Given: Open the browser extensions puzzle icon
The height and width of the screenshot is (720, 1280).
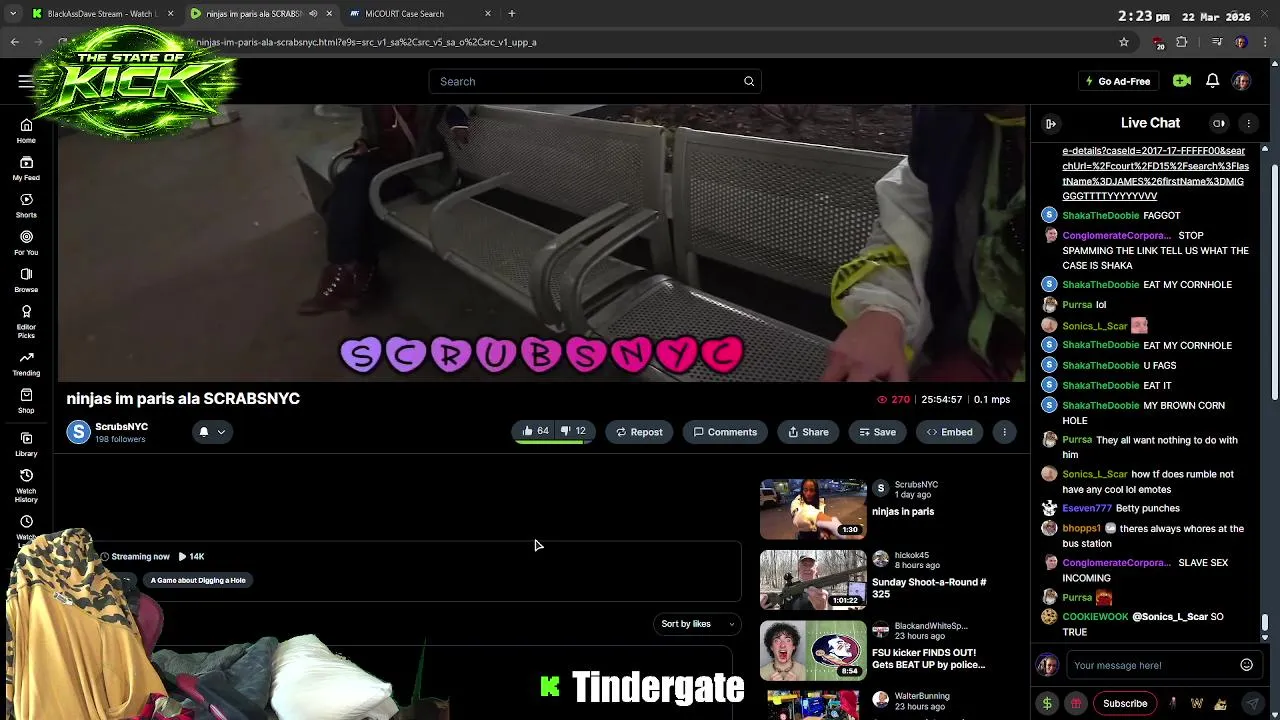Looking at the screenshot, I should click(1182, 42).
